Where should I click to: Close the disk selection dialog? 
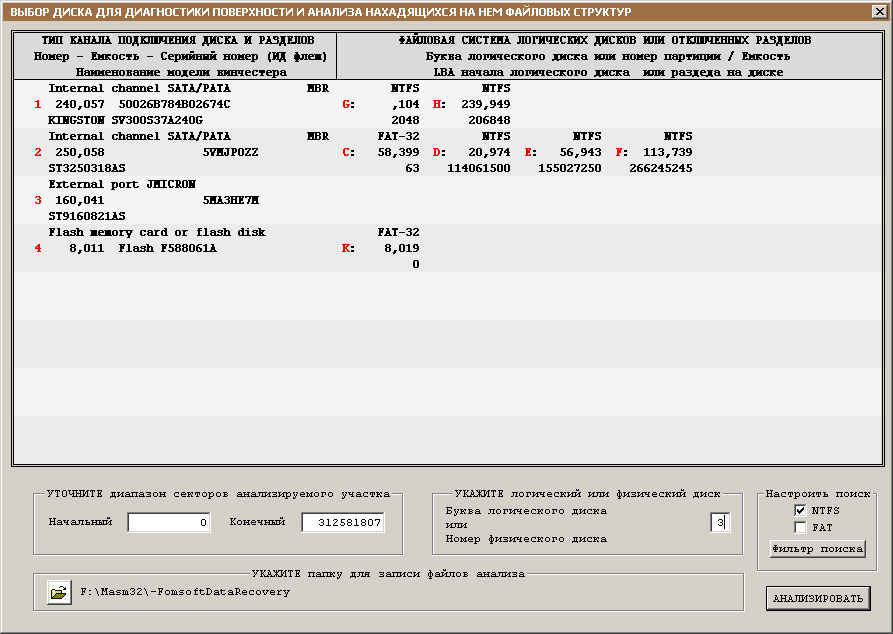[879, 11]
